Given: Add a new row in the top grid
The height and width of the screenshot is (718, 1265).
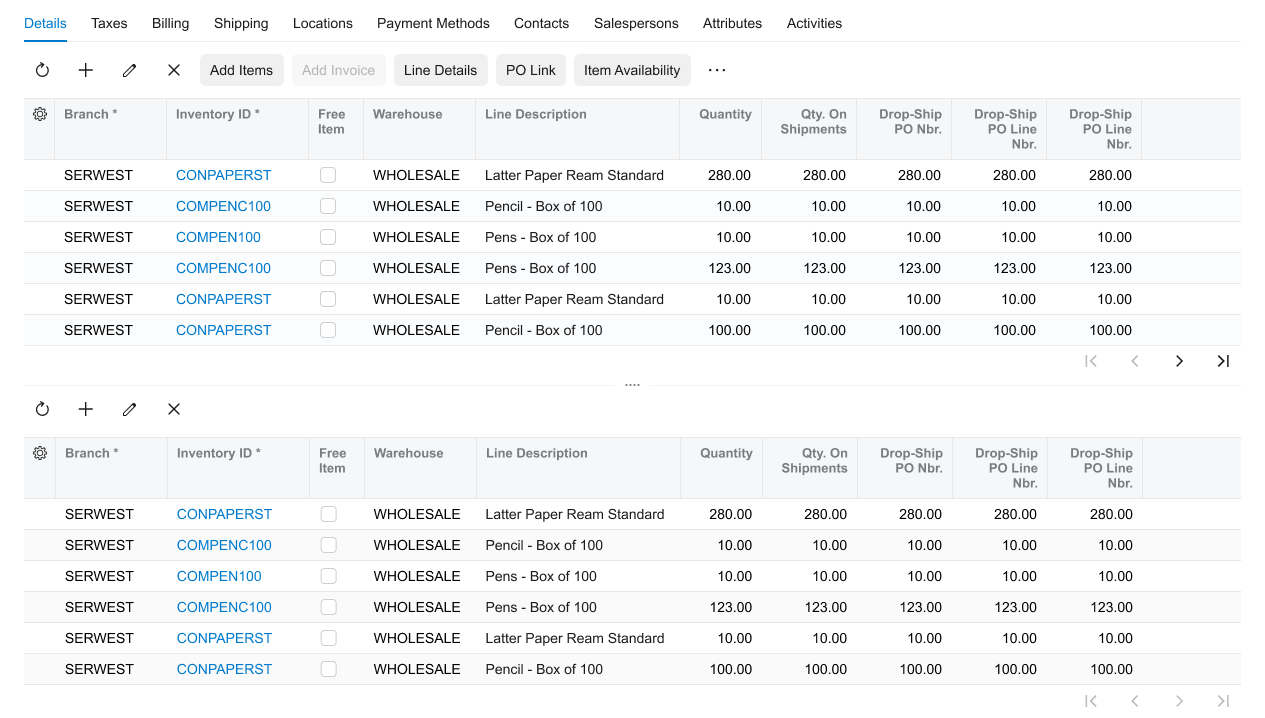Looking at the screenshot, I should pos(86,70).
